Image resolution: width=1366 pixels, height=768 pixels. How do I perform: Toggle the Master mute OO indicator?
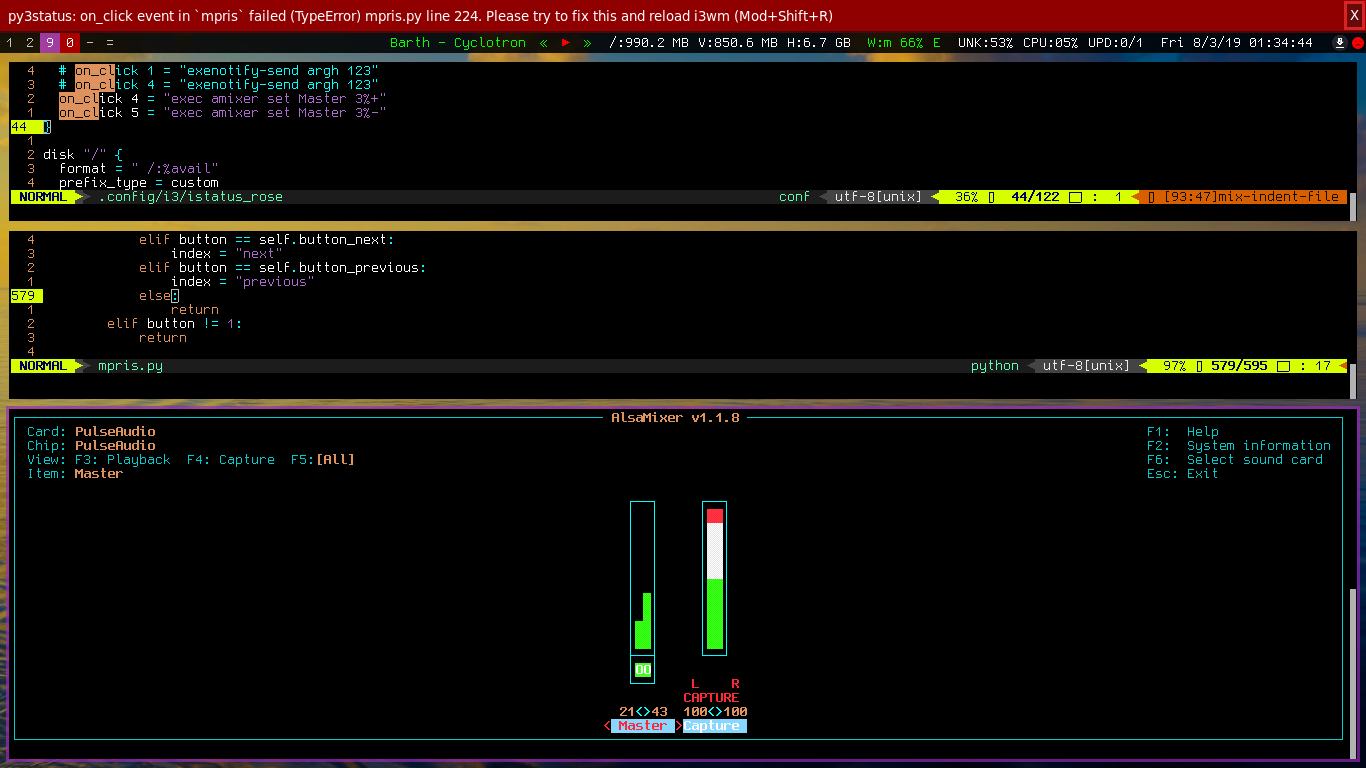point(643,670)
